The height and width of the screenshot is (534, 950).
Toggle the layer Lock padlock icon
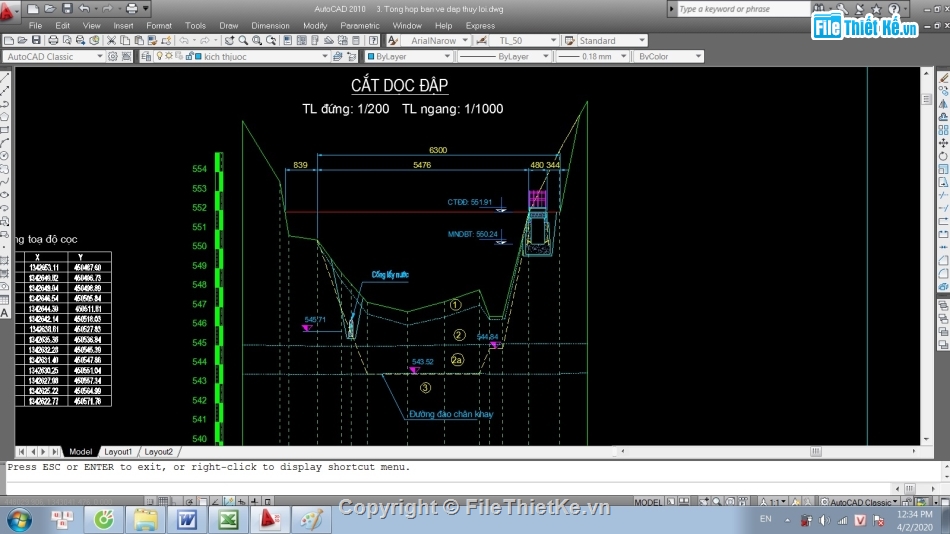(190, 56)
